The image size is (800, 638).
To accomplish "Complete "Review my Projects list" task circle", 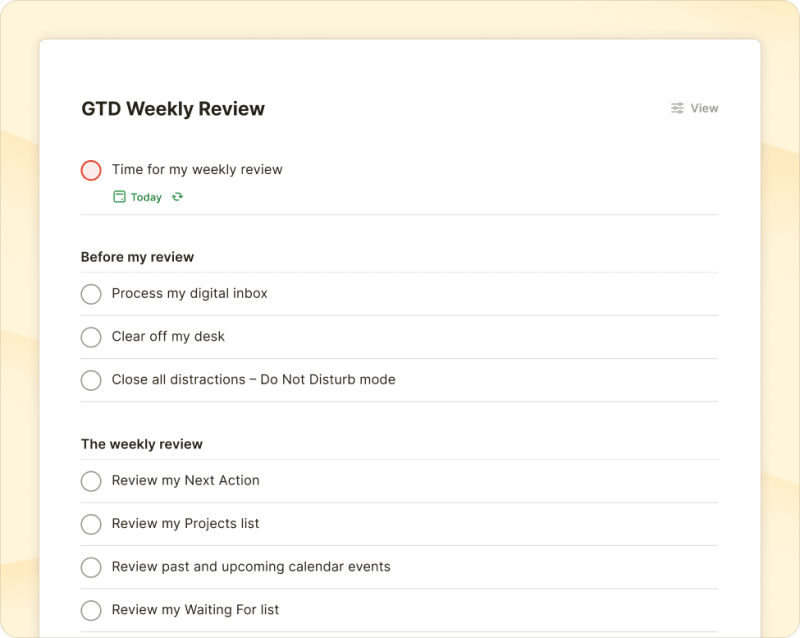I will [91, 524].
